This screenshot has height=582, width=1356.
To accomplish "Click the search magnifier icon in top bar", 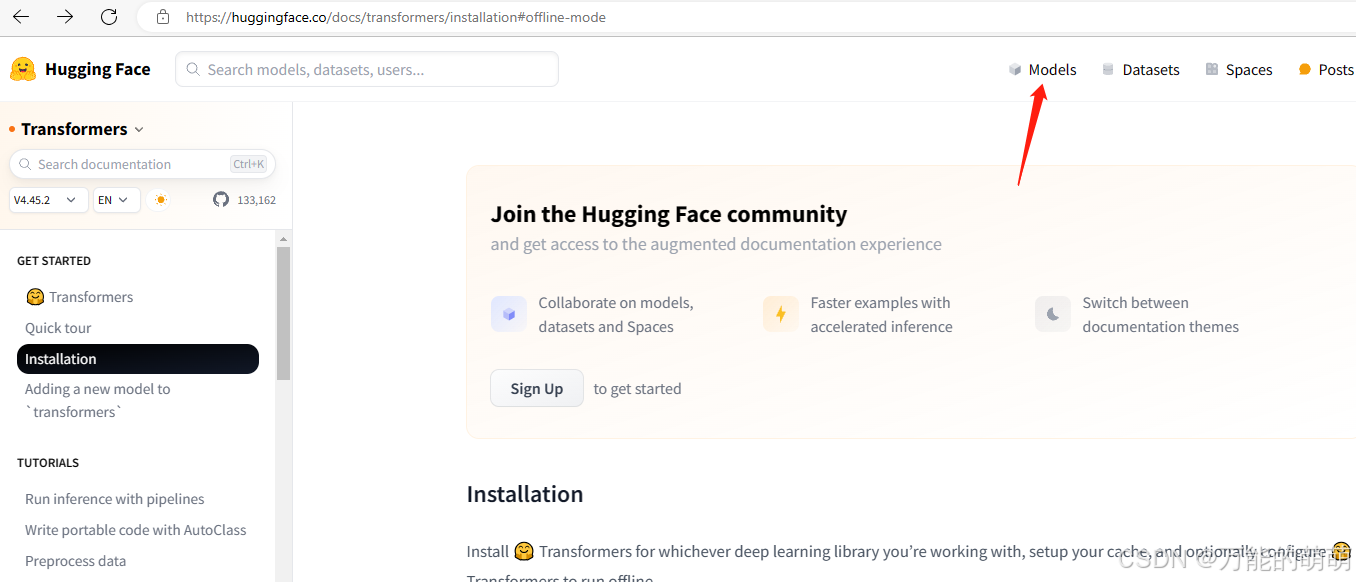I will [x=194, y=70].
